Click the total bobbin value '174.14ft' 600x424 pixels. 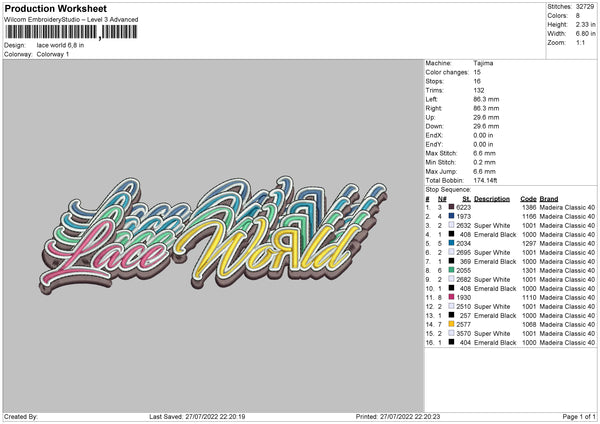point(485,180)
